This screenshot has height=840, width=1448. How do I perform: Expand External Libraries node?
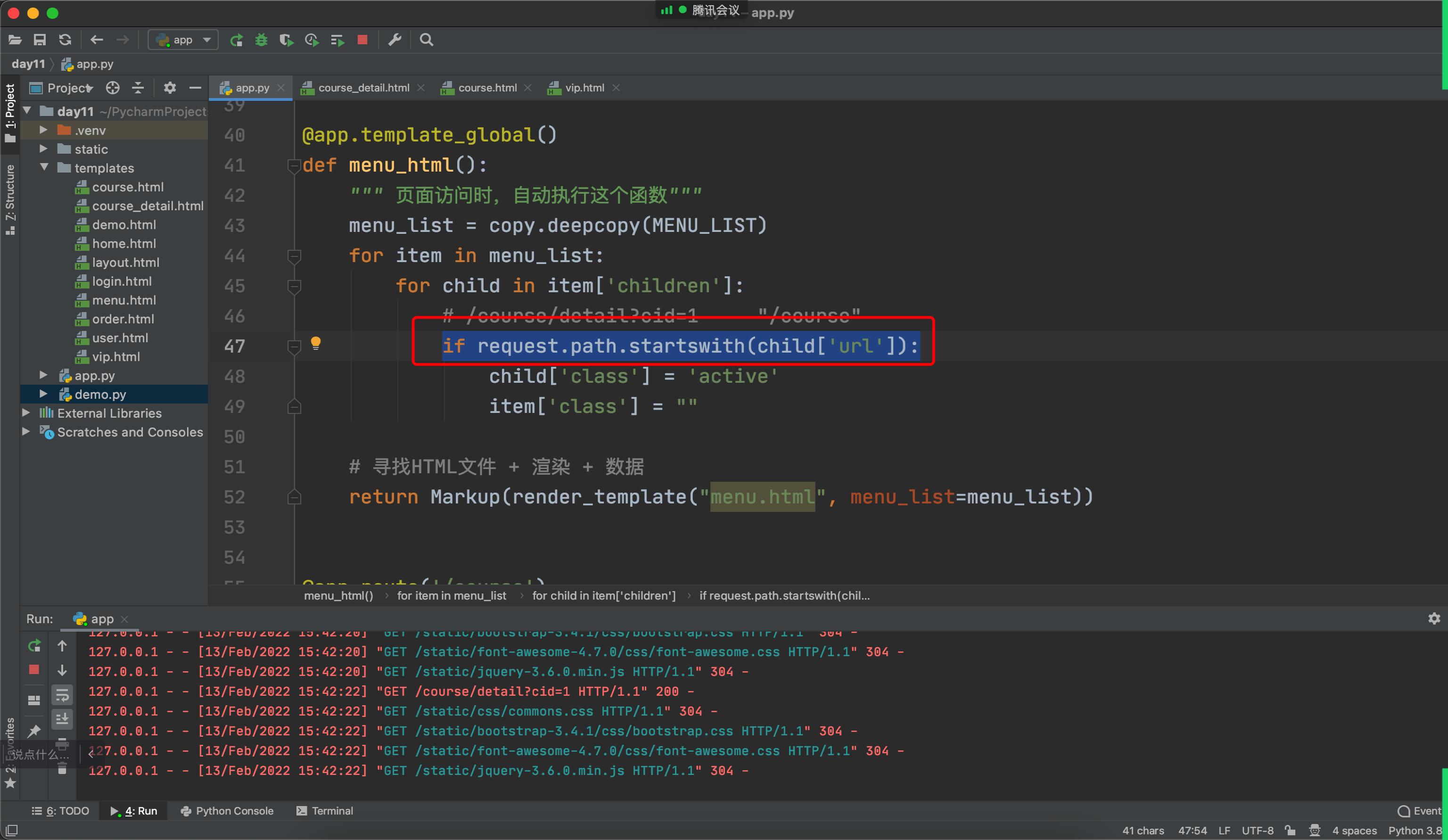pos(26,412)
